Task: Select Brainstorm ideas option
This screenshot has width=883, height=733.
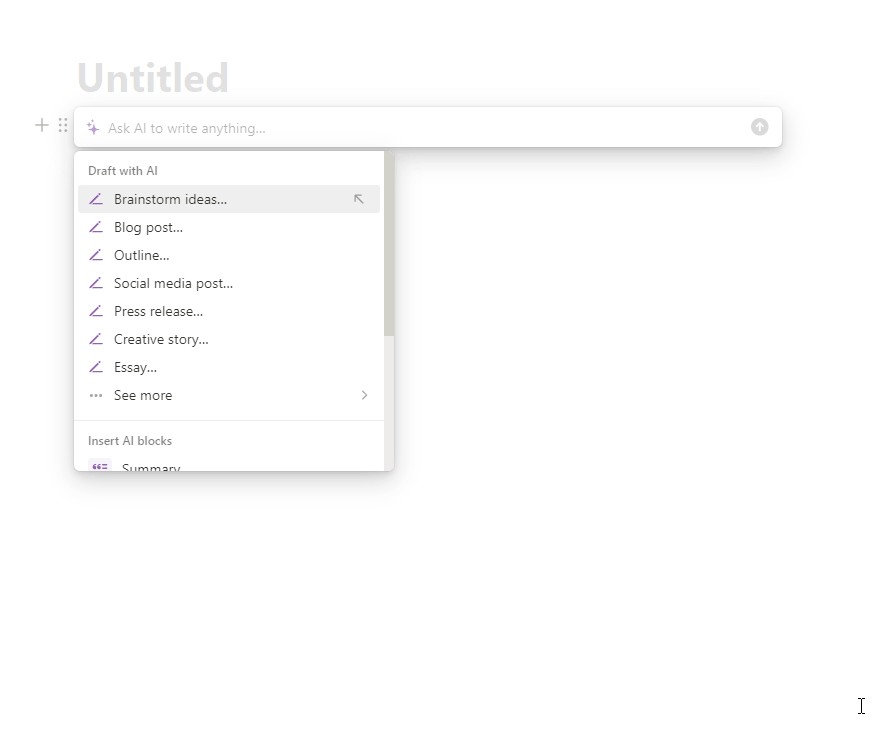Action: coord(229,199)
